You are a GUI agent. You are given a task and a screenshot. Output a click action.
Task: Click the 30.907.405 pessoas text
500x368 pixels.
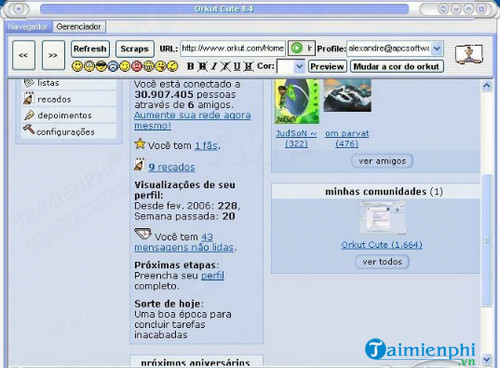pyautogui.click(x=185, y=94)
